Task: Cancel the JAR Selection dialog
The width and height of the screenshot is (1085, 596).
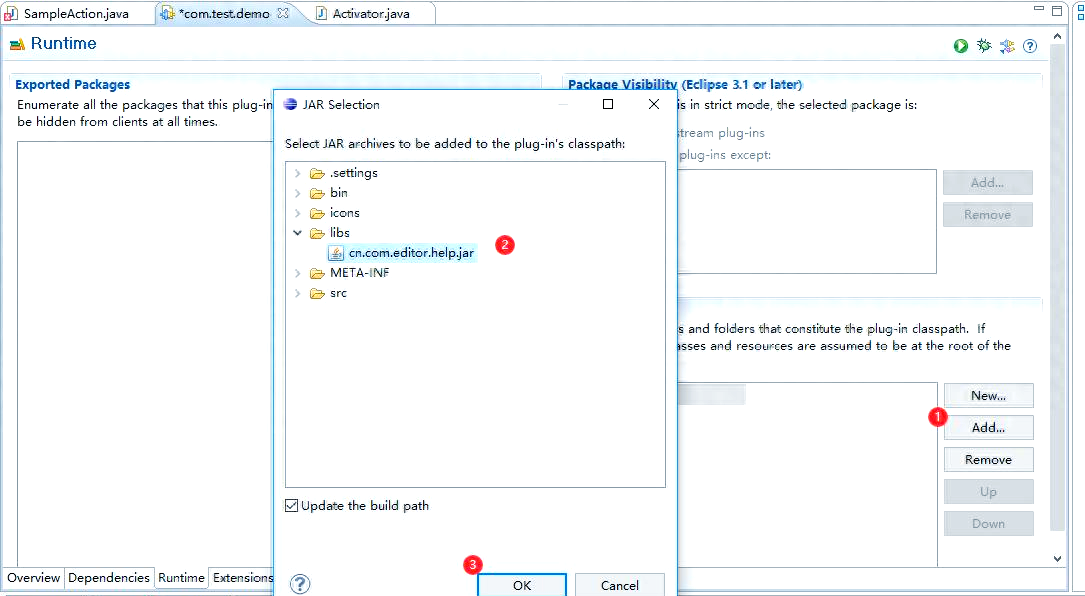Action: (x=620, y=585)
